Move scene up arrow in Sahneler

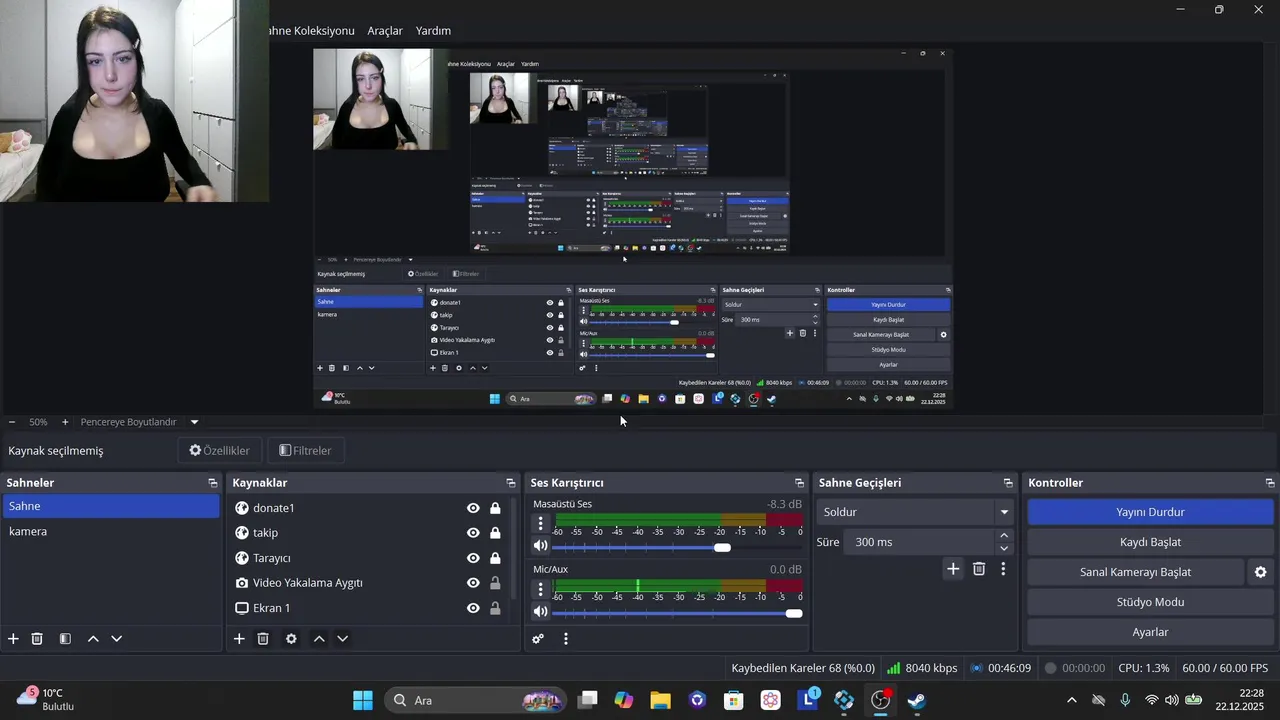pos(93,638)
